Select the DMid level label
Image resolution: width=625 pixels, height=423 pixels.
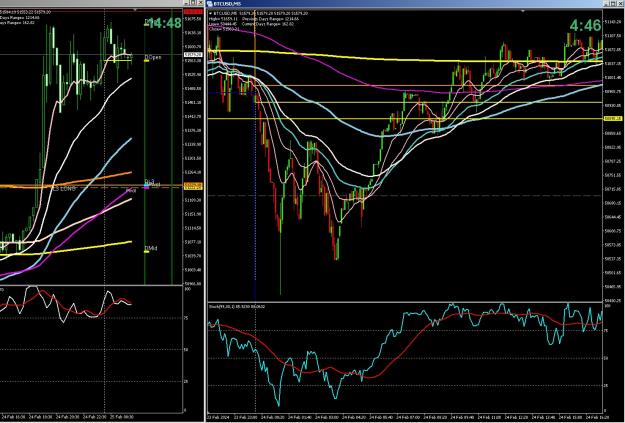pyautogui.click(x=151, y=248)
